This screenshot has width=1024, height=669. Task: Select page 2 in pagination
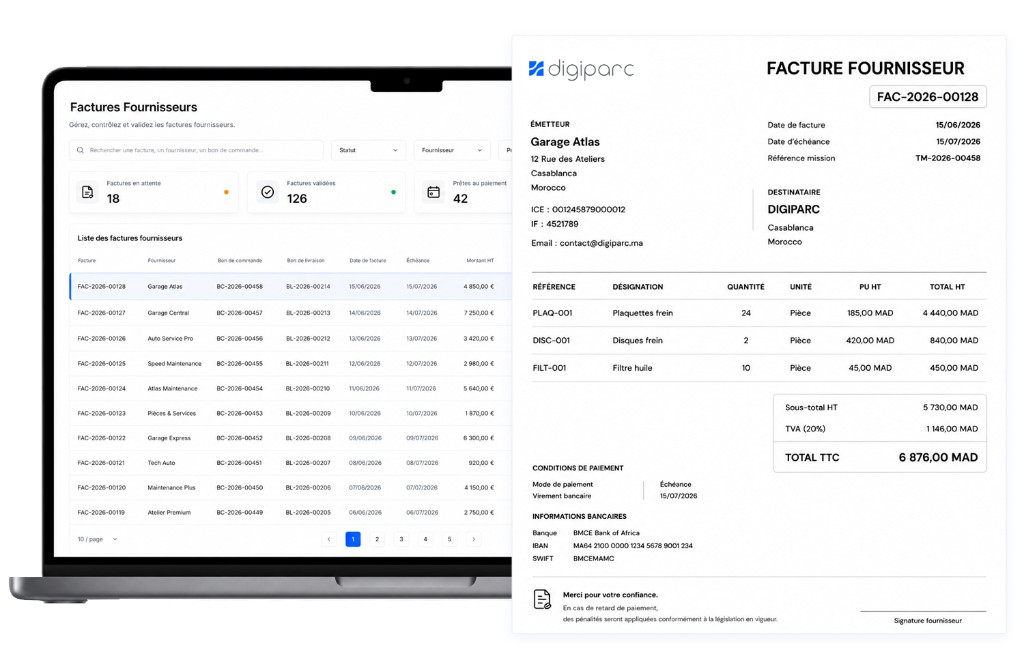377,540
